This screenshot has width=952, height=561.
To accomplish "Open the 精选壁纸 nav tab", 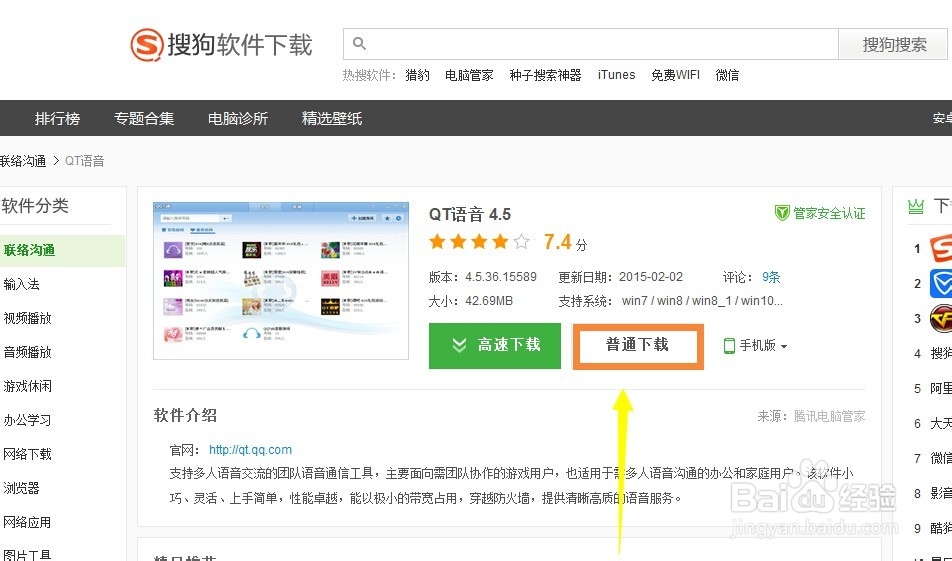I will click(x=332, y=118).
